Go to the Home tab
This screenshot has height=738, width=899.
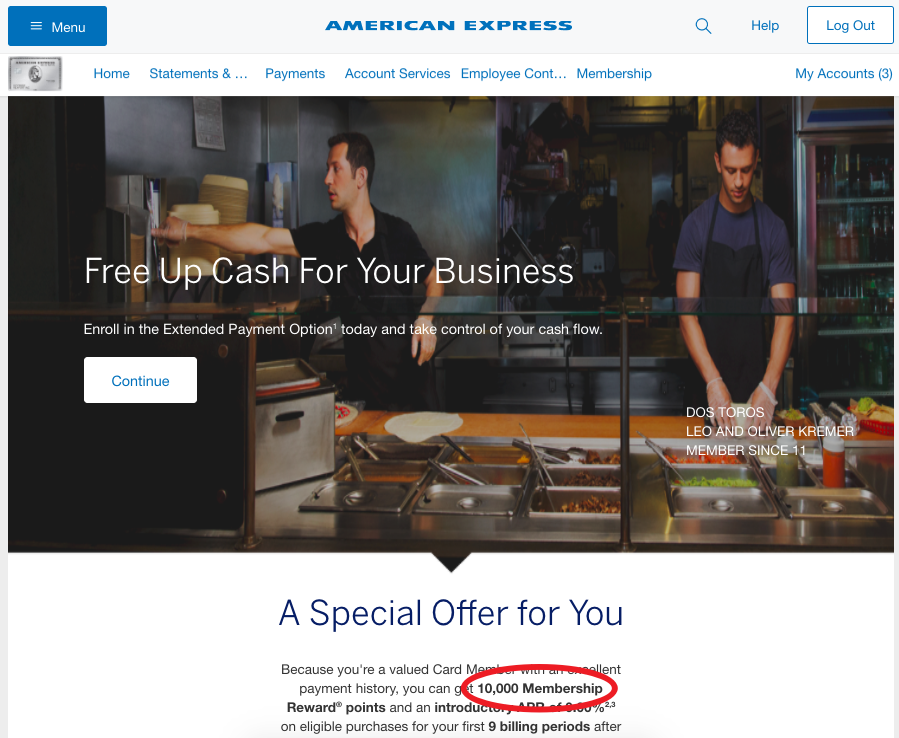(111, 73)
